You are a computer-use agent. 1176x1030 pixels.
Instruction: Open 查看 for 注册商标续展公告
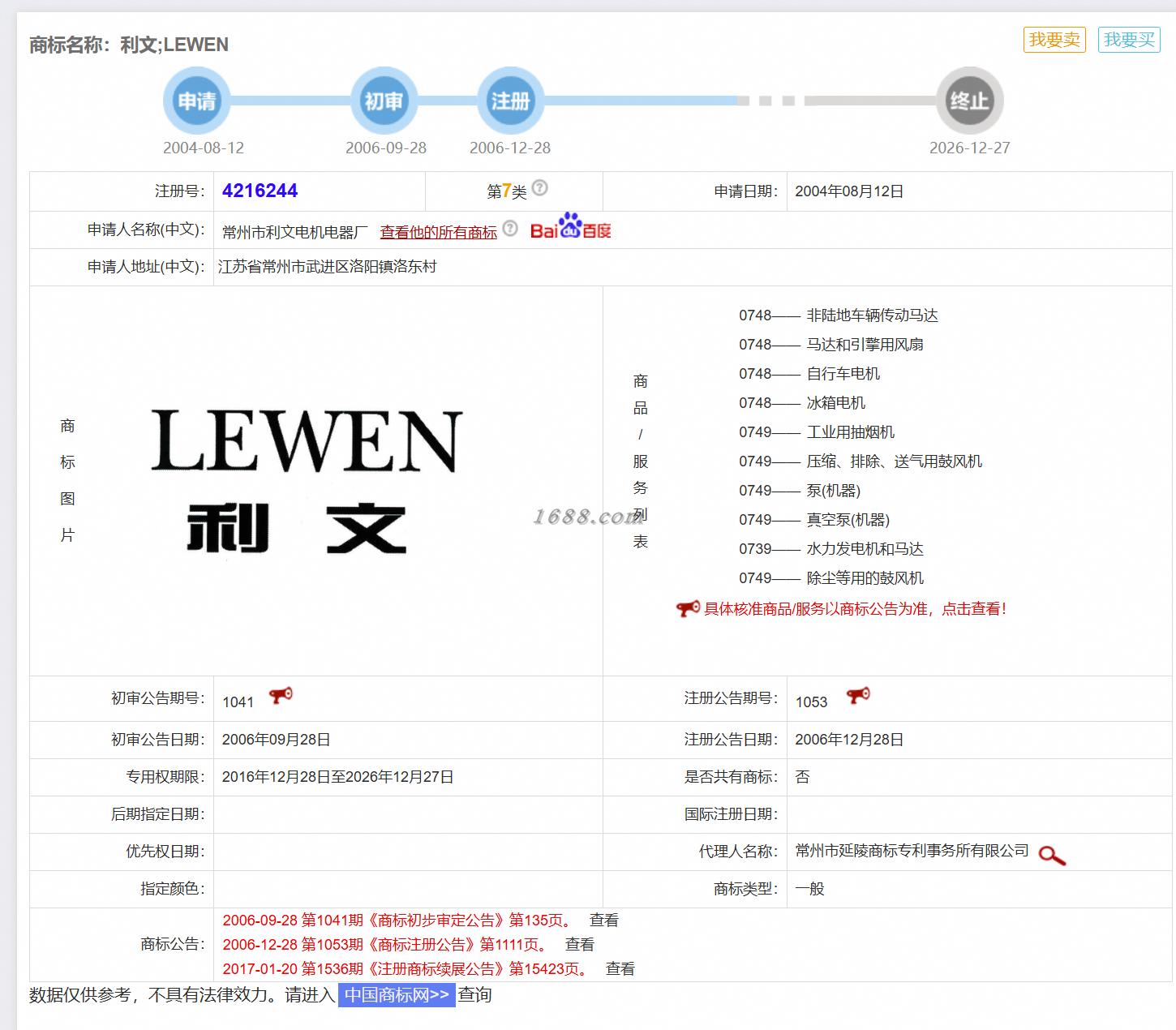(620, 969)
